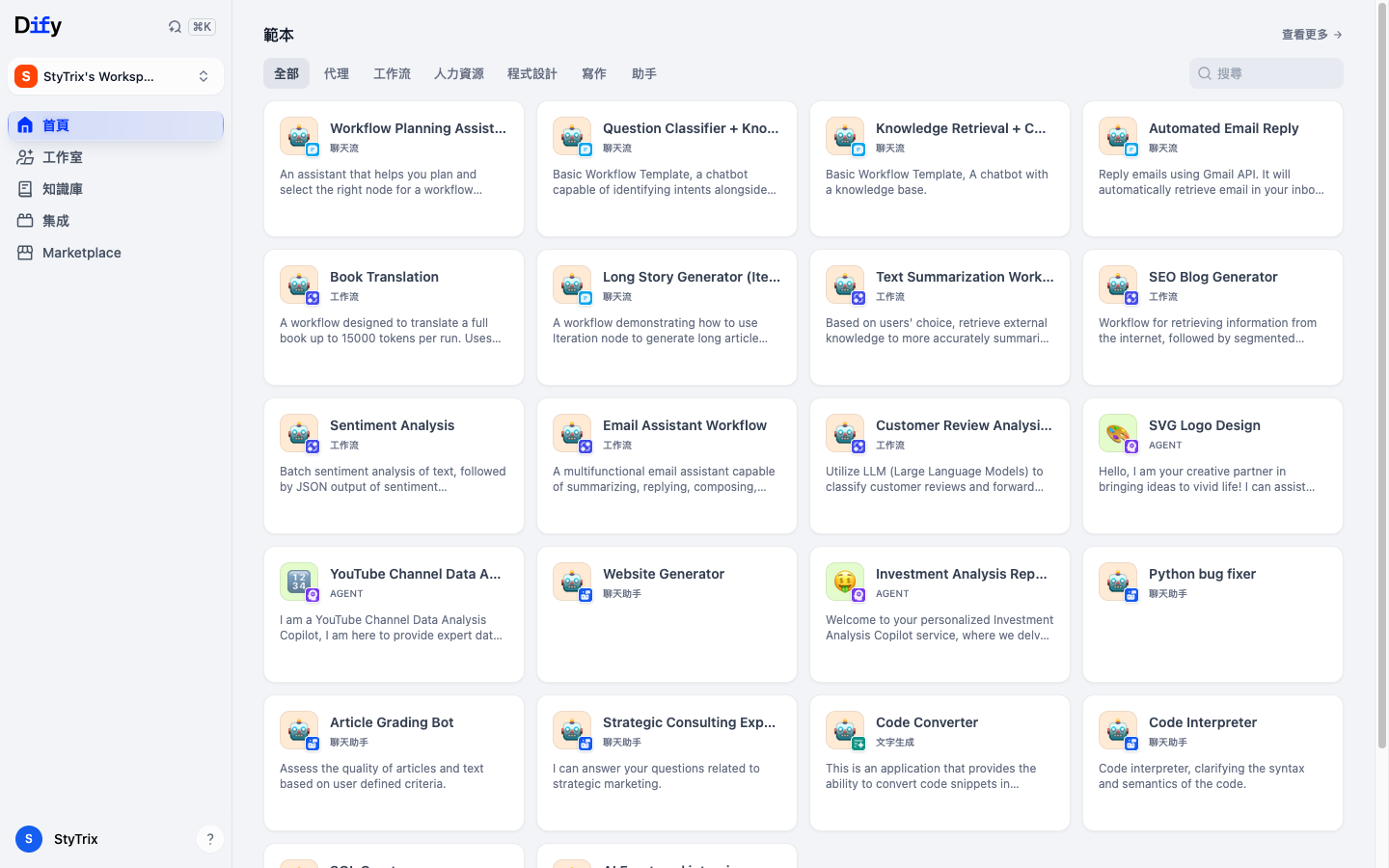Click the Book Translation description text
The image size is (1389, 868).
click(391, 331)
